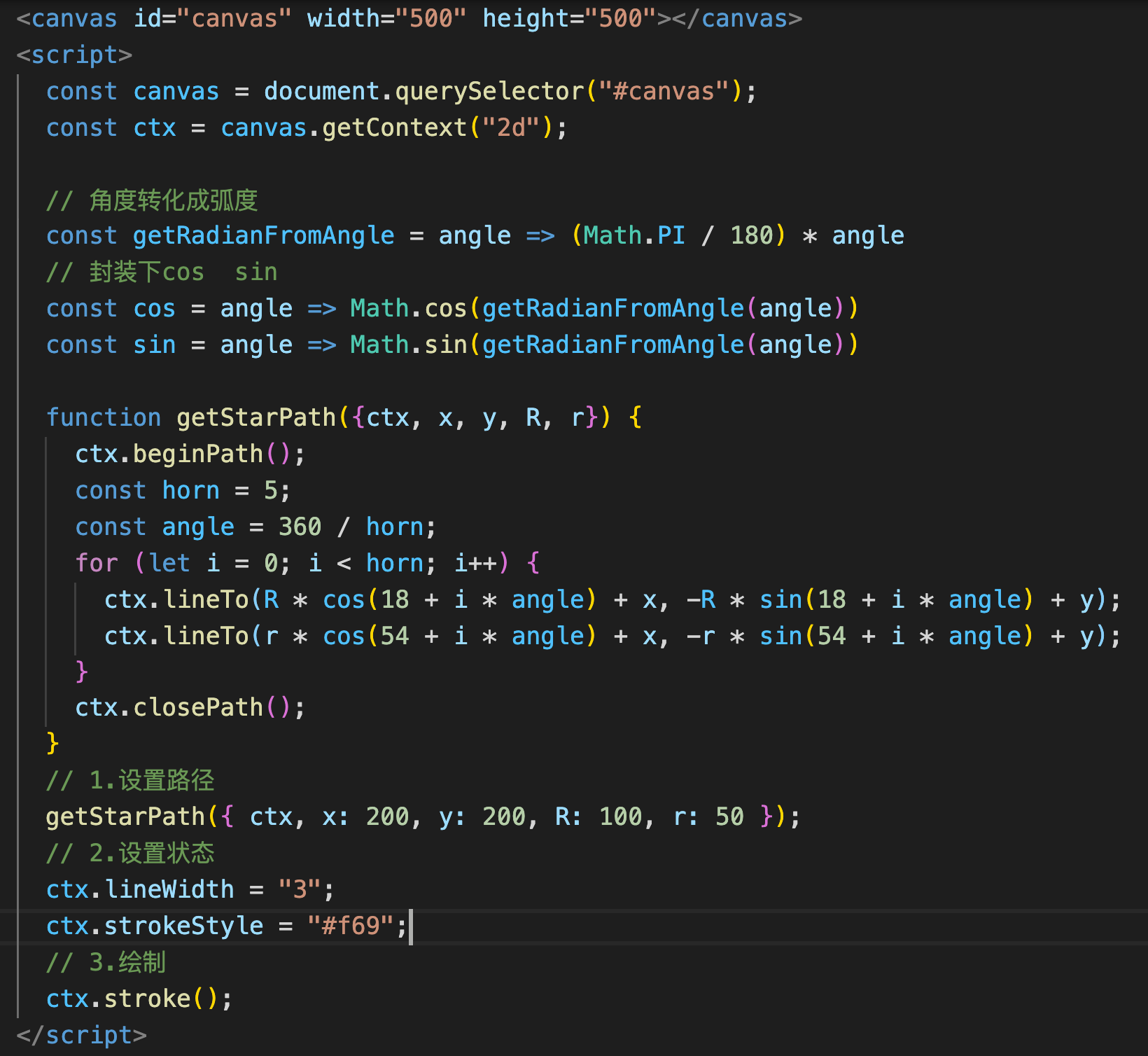Click the "2d" context string
The height and width of the screenshot is (1056, 1148).
pyautogui.click(x=511, y=127)
